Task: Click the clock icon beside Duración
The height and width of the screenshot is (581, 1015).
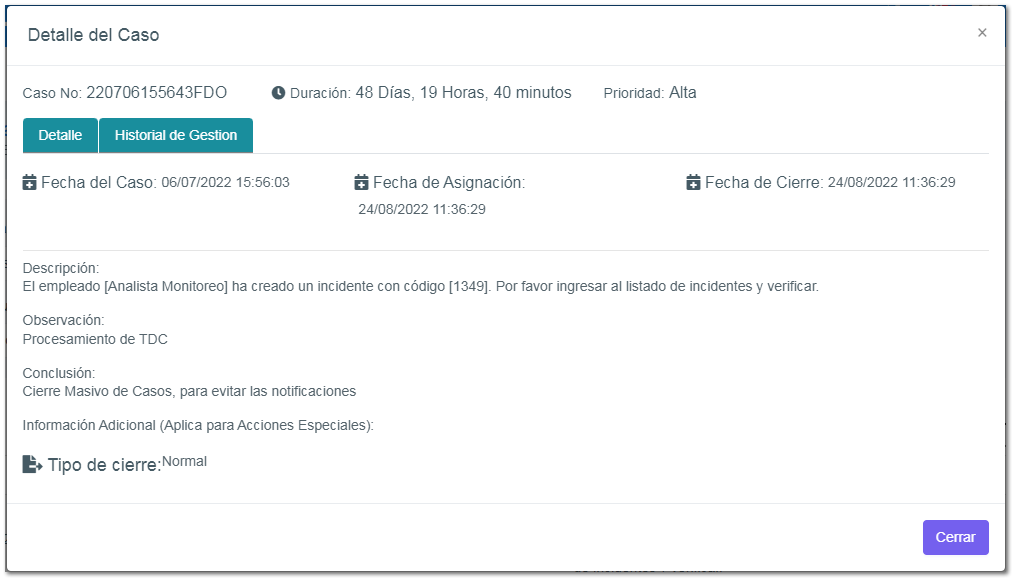Action: 278,93
